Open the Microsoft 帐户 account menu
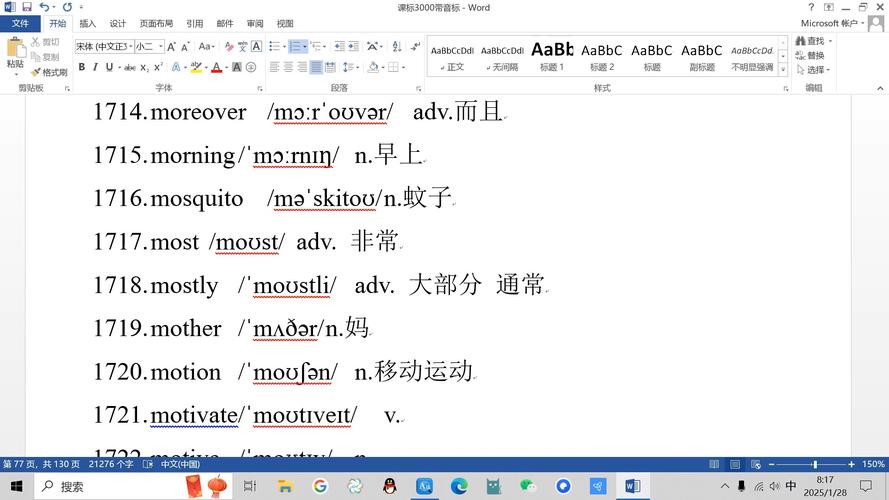Viewport: 889px width, 500px height. pyautogui.click(x=832, y=23)
